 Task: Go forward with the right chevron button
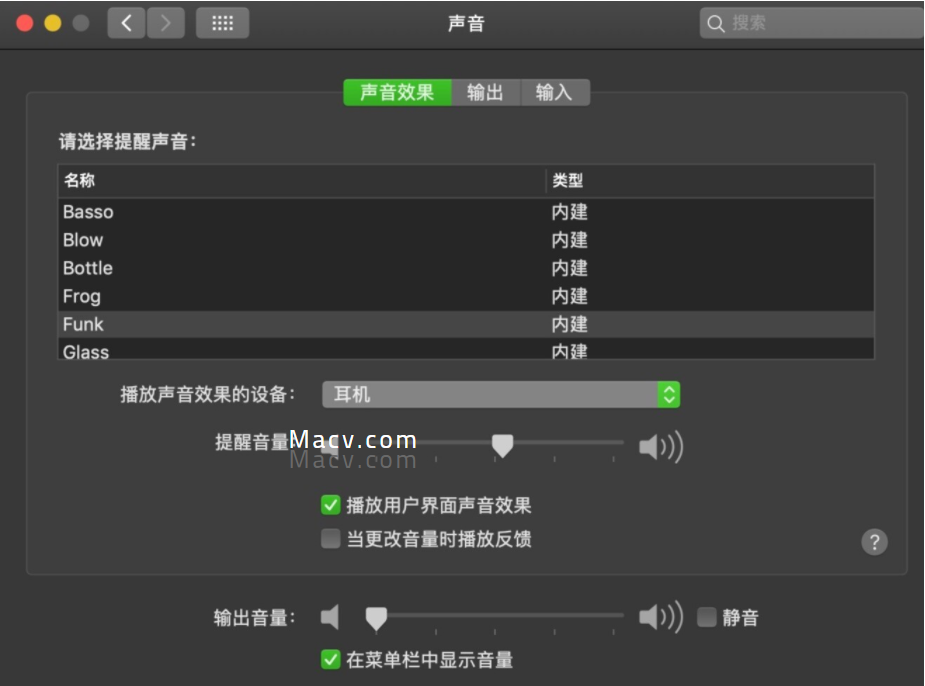click(166, 24)
